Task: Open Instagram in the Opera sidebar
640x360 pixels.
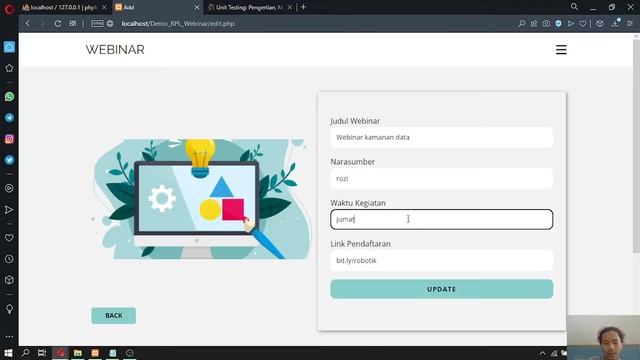Action: tap(9, 139)
